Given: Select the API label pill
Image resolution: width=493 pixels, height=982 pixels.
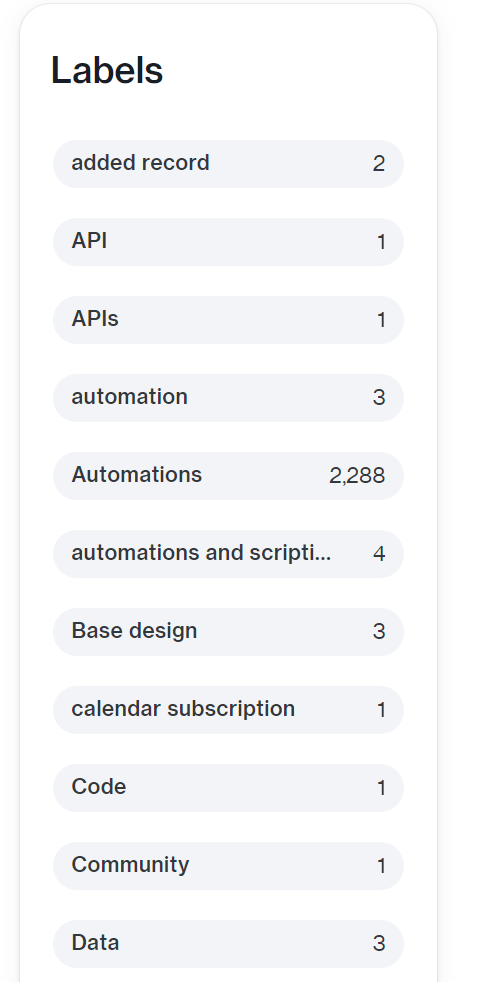Looking at the screenshot, I should point(228,242).
